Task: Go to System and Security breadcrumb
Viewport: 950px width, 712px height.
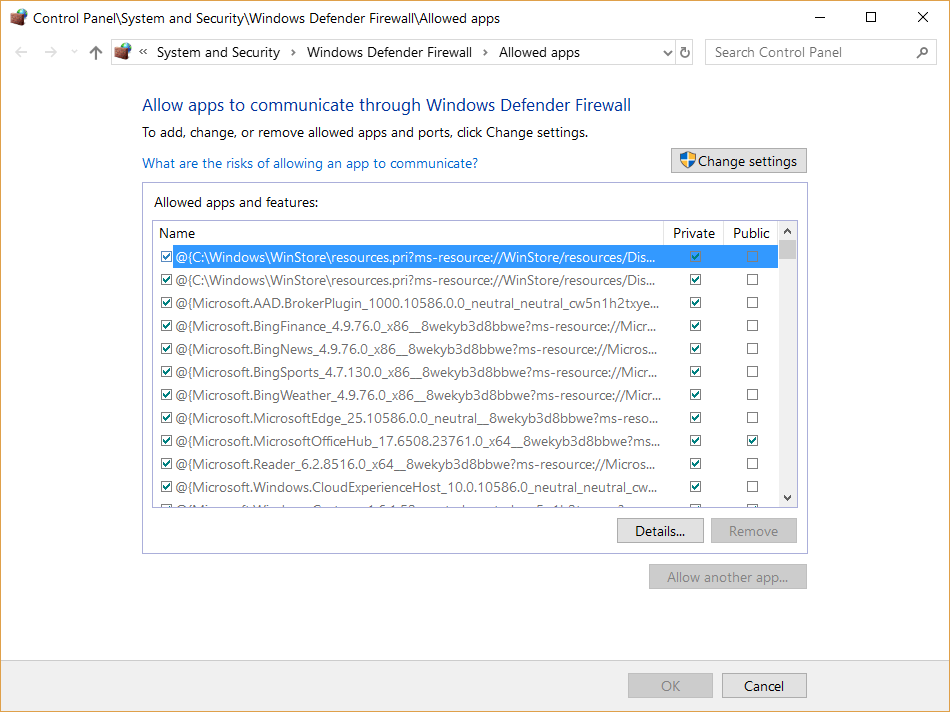Action: [218, 53]
